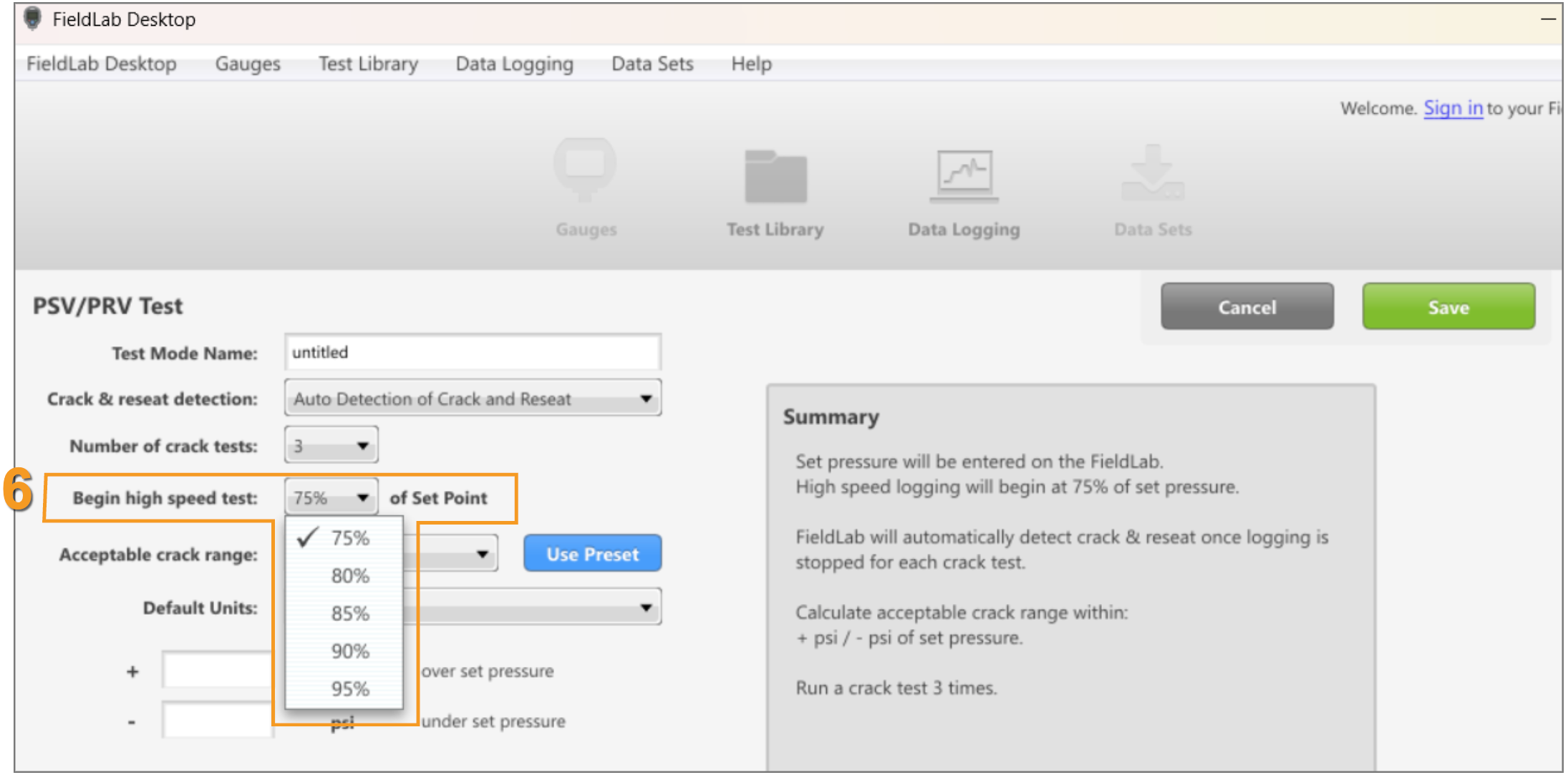Click the Sign in link
This screenshot has width=1568, height=780.
point(1453,108)
